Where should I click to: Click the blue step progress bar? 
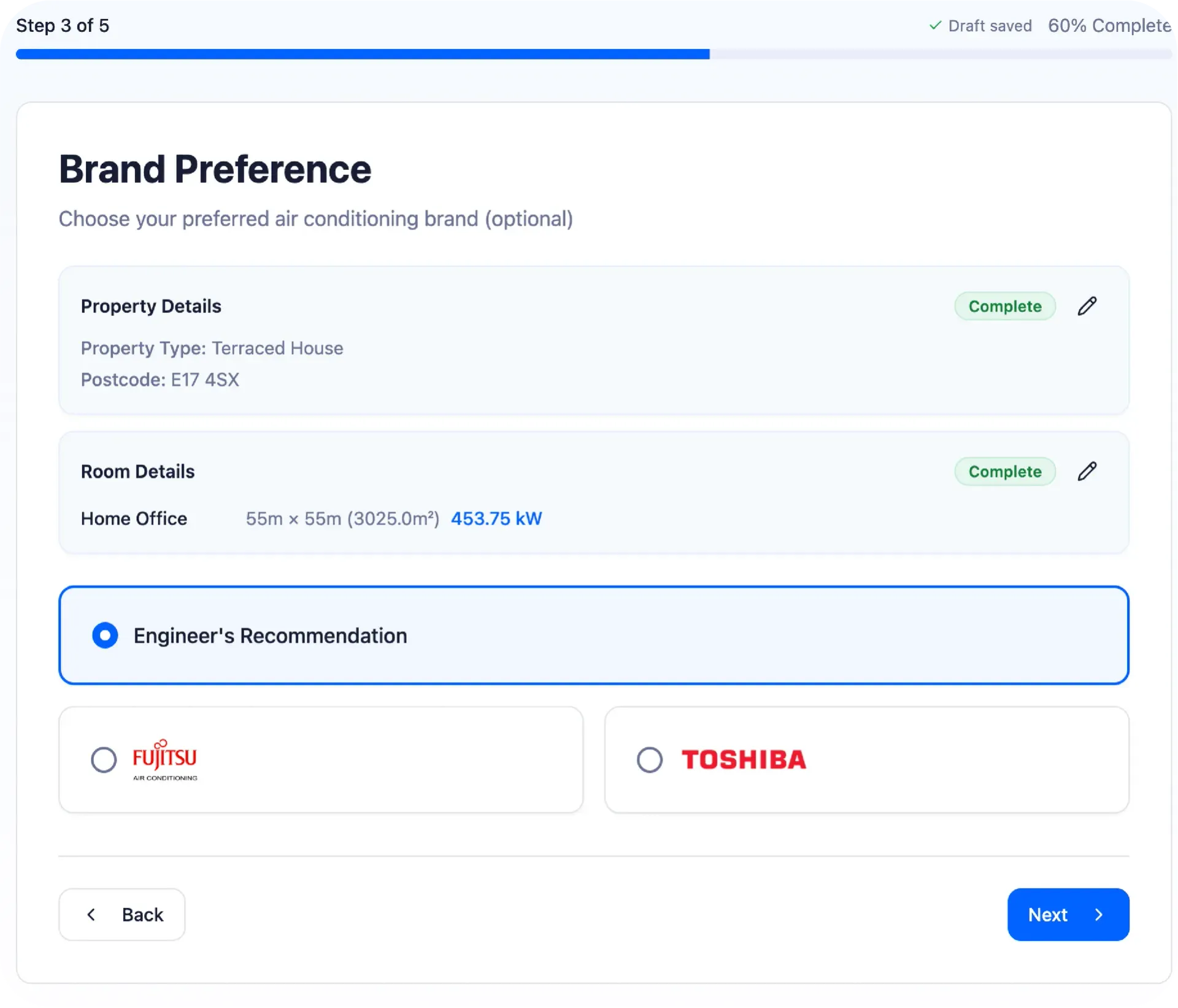(x=362, y=54)
